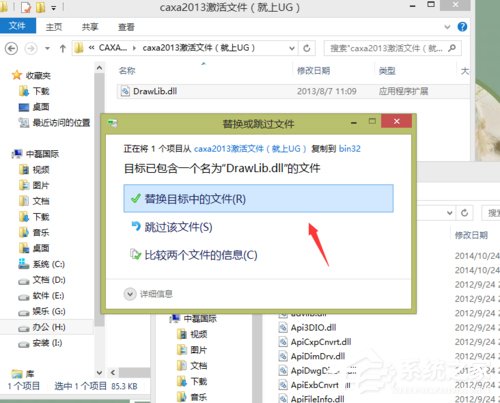The height and width of the screenshot is (403, 500).
Task: Sort back window by 修改日期 column
Action: click(471, 235)
